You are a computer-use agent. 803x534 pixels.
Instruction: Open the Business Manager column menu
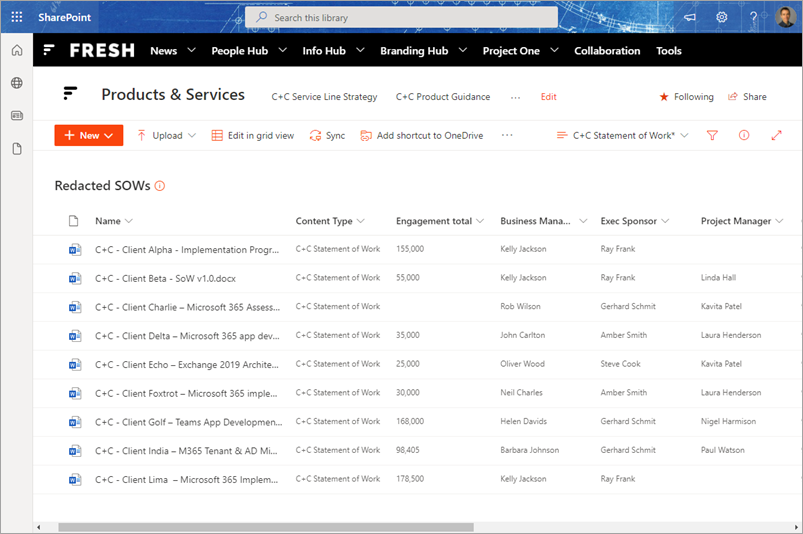click(583, 221)
